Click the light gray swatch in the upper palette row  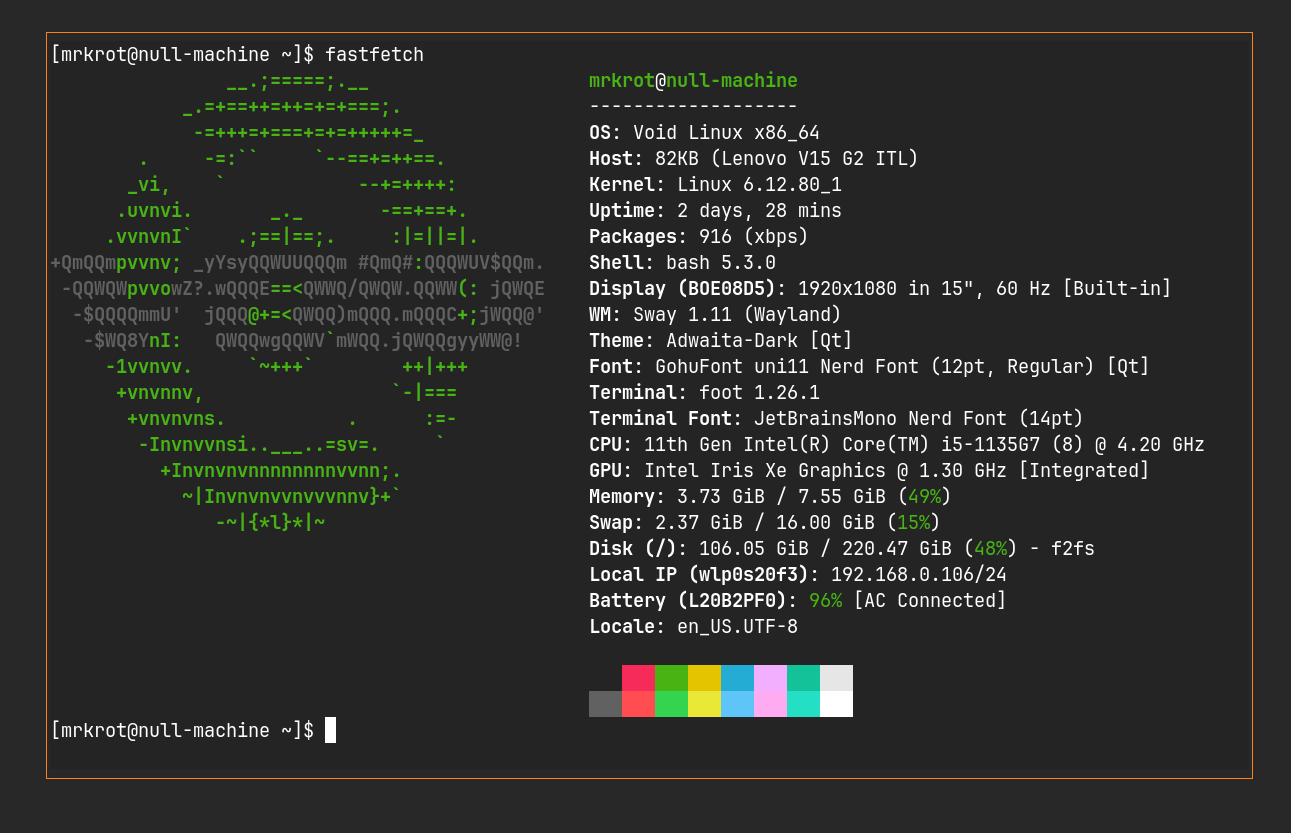point(836,678)
